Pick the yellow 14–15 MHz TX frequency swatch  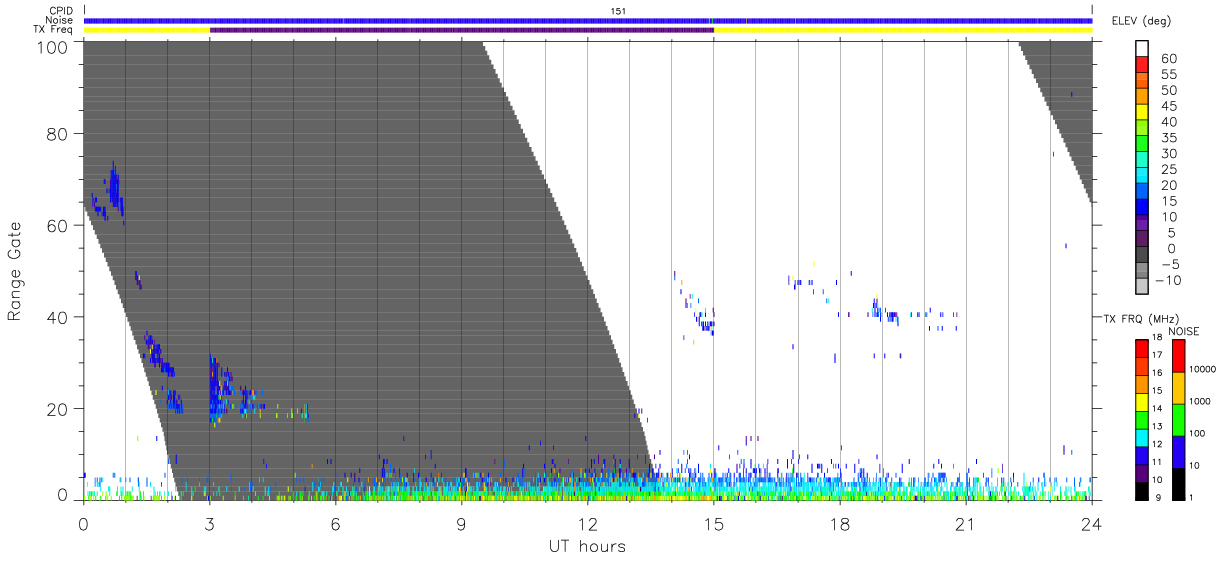tap(1142, 402)
